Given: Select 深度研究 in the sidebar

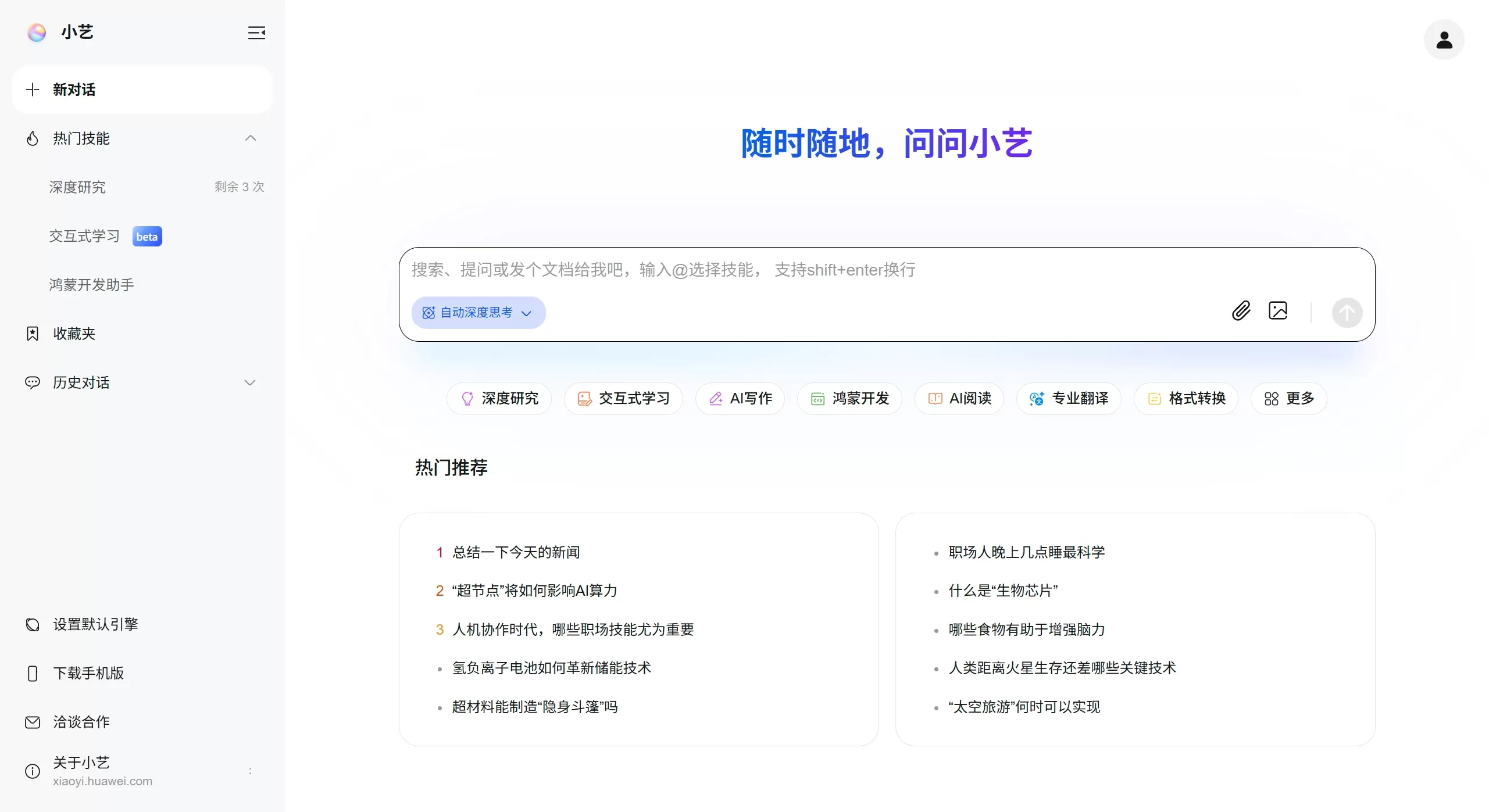Looking at the screenshot, I should (78, 187).
